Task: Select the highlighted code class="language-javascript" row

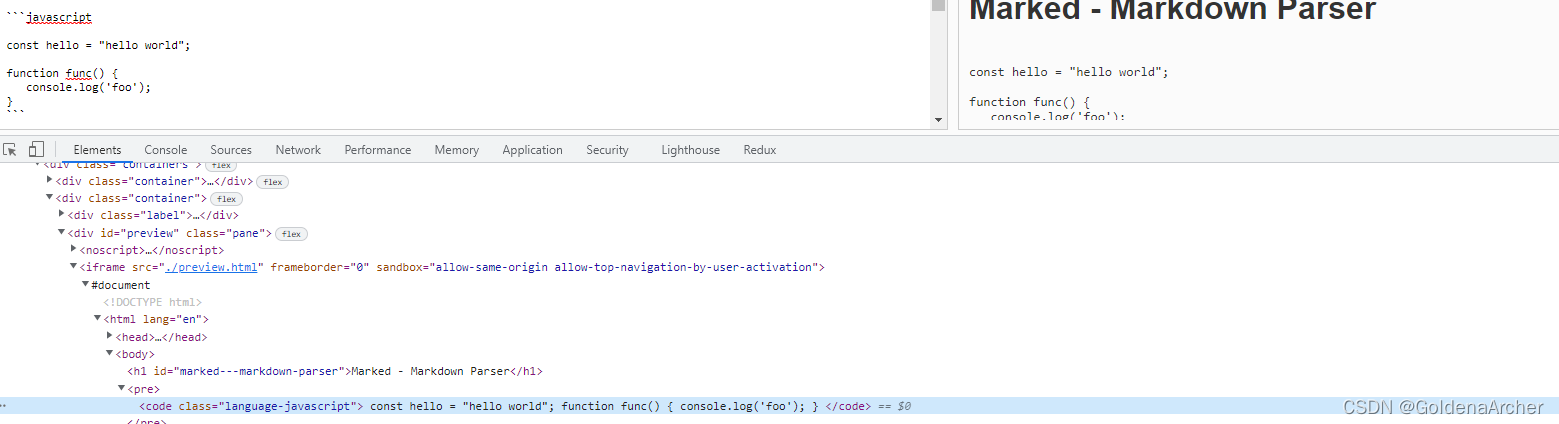Action: click(x=779, y=406)
